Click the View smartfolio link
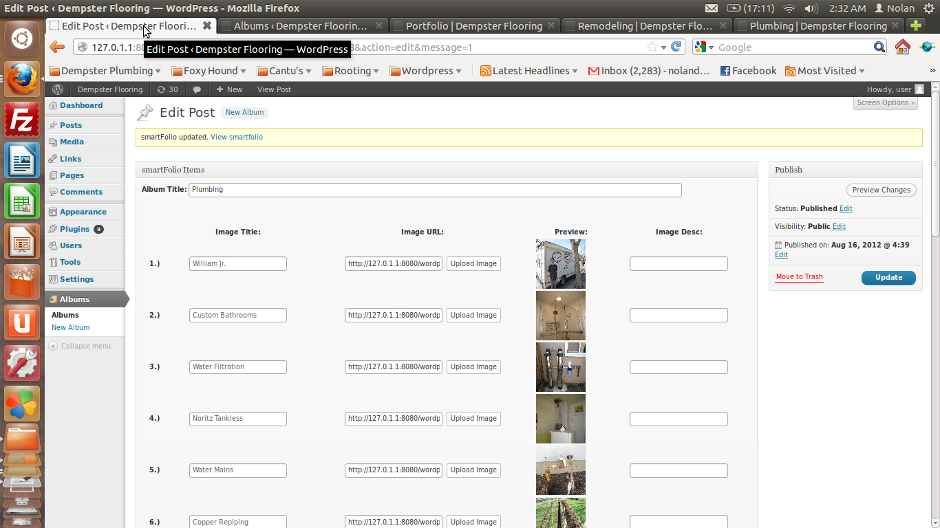Viewport: 940px width, 528px height. tap(236, 137)
